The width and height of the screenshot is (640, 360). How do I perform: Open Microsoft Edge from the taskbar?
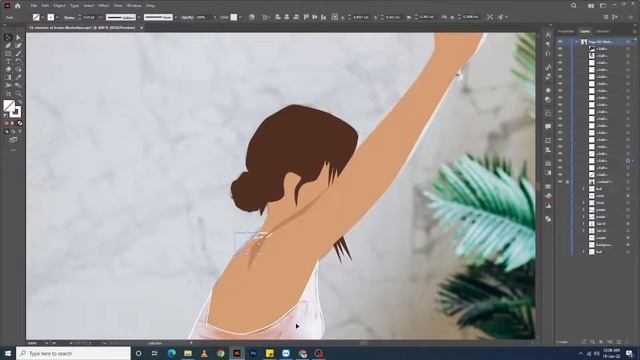tap(171, 353)
